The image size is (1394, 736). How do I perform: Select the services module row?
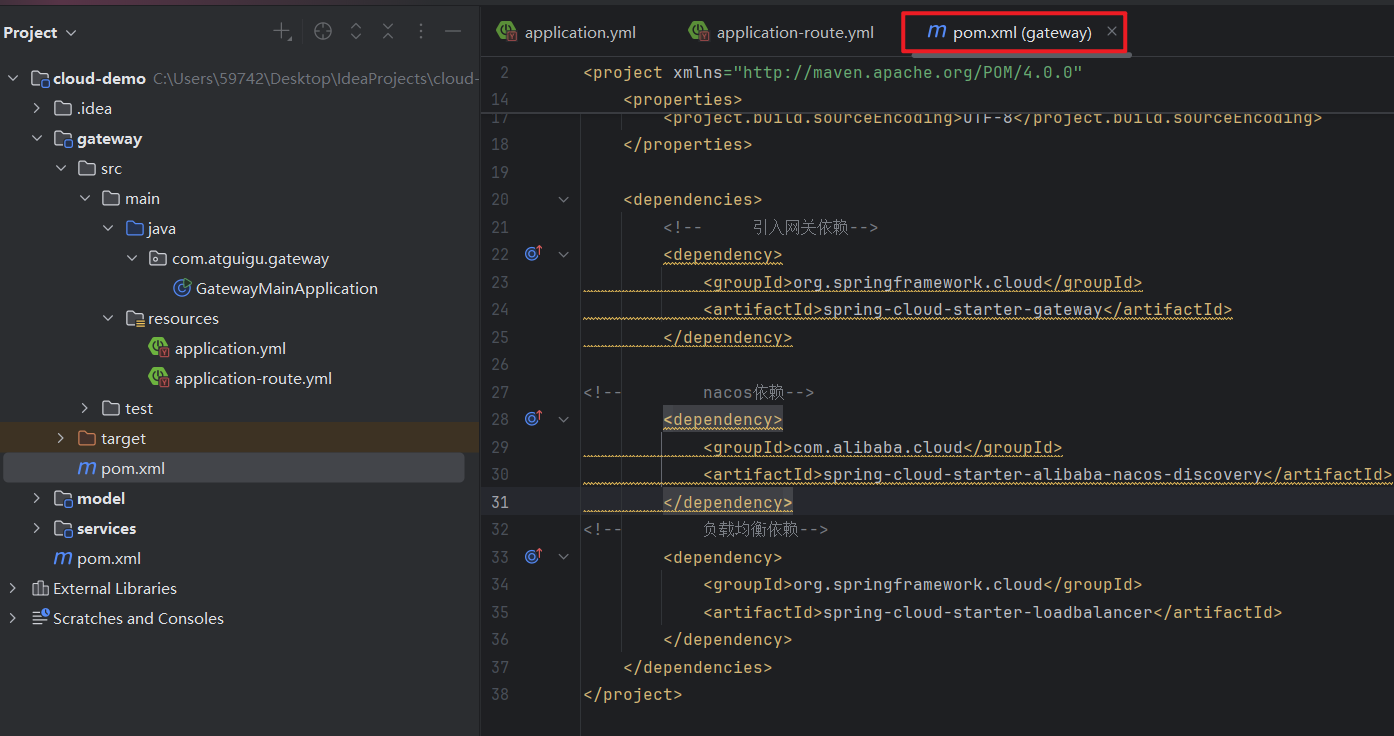(x=240, y=528)
